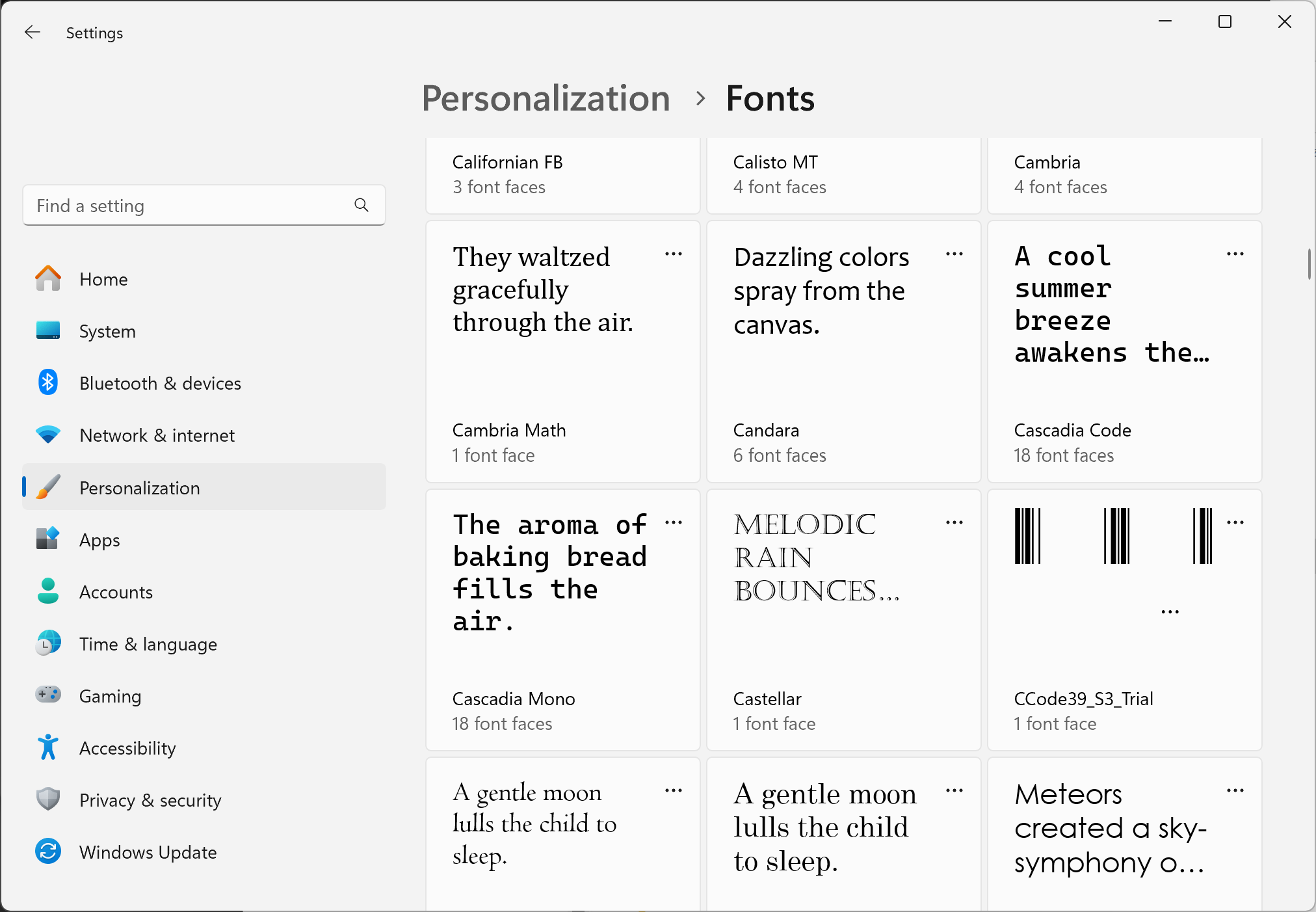
Task: Open the Windows Update page
Action: click(204, 852)
